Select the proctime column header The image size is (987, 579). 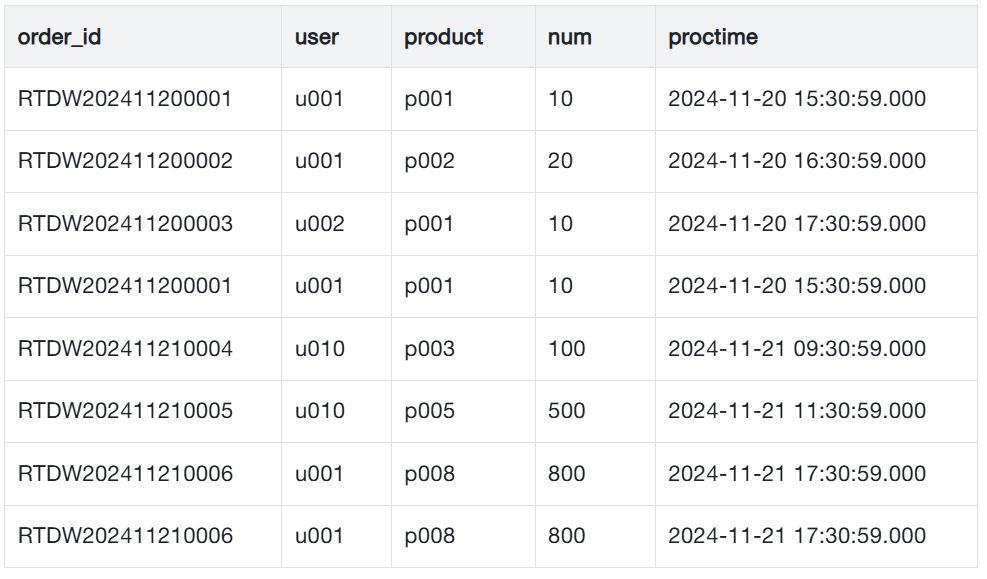click(713, 37)
